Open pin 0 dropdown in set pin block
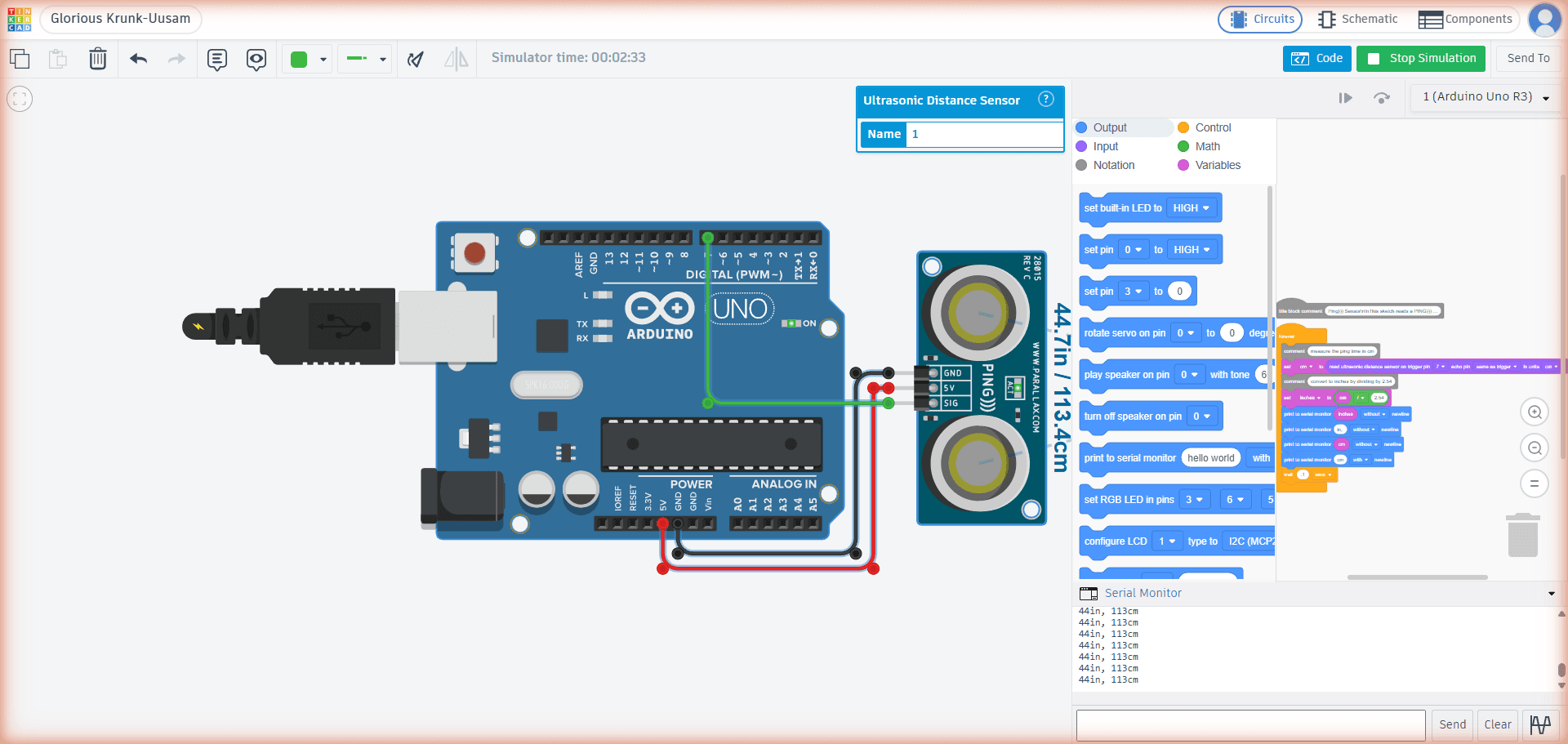The width and height of the screenshot is (1568, 744). (x=1133, y=250)
